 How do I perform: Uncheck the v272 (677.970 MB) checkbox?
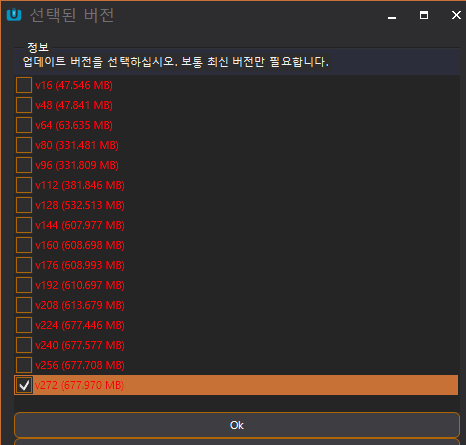click(x=24, y=385)
